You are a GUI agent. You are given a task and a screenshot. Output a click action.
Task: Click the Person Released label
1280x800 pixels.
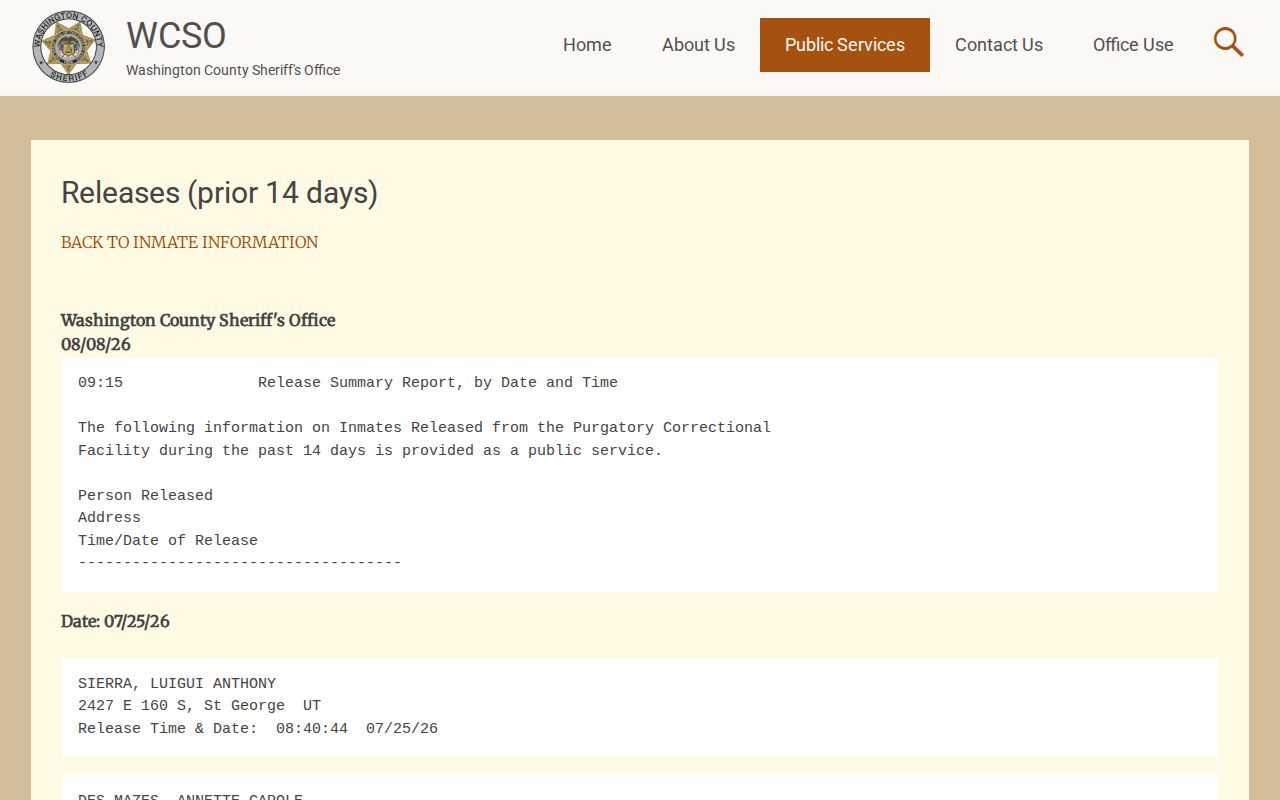coord(145,496)
